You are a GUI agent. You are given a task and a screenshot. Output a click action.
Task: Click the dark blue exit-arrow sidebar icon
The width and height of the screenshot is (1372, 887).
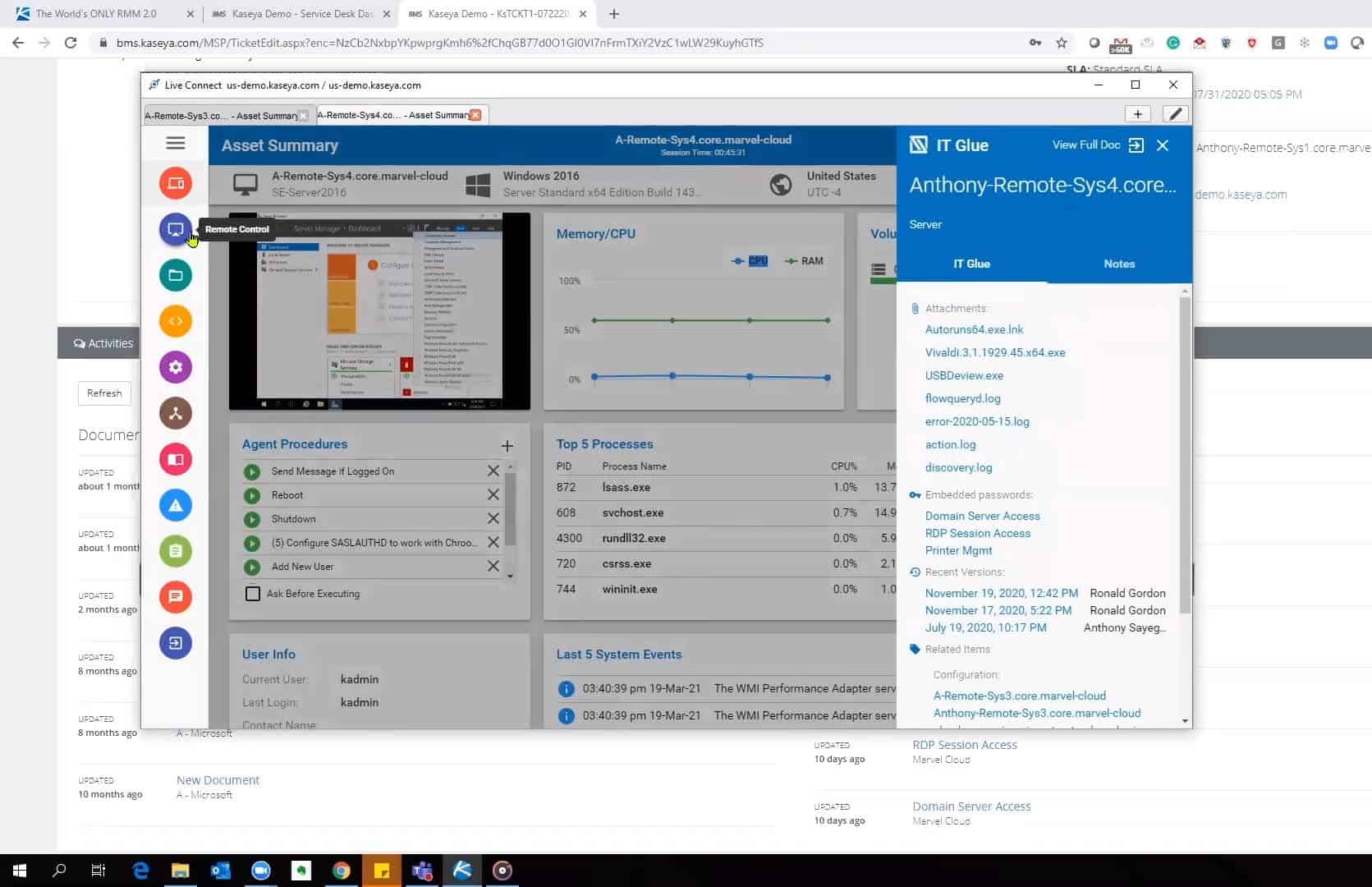pos(176,643)
